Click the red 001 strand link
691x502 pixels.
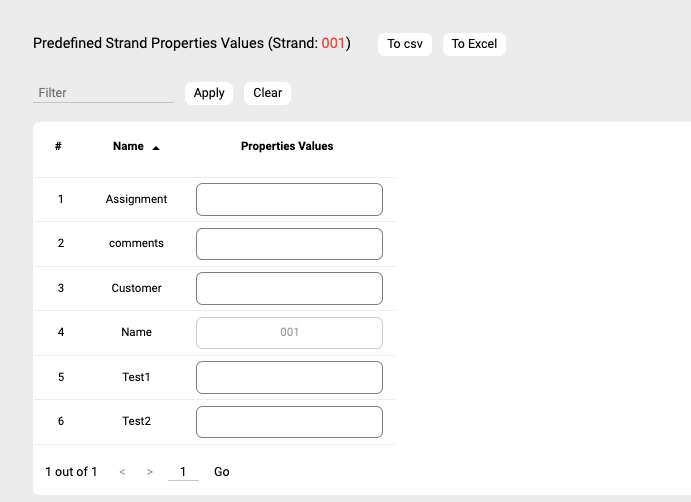click(x=333, y=44)
